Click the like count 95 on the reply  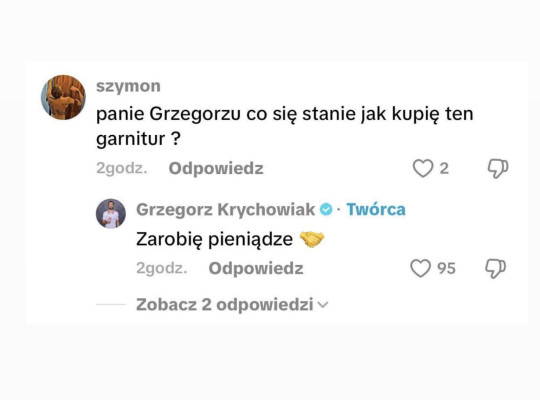pyautogui.click(x=446, y=268)
